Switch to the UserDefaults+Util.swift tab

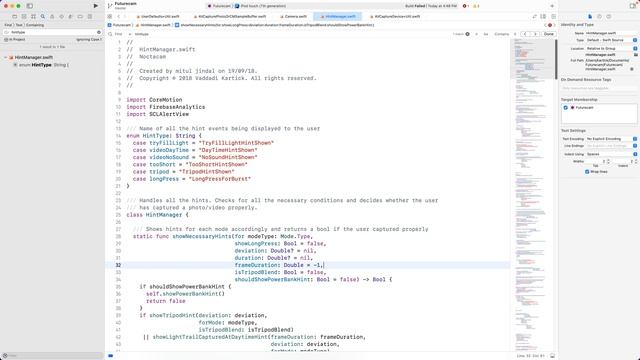click(158, 17)
